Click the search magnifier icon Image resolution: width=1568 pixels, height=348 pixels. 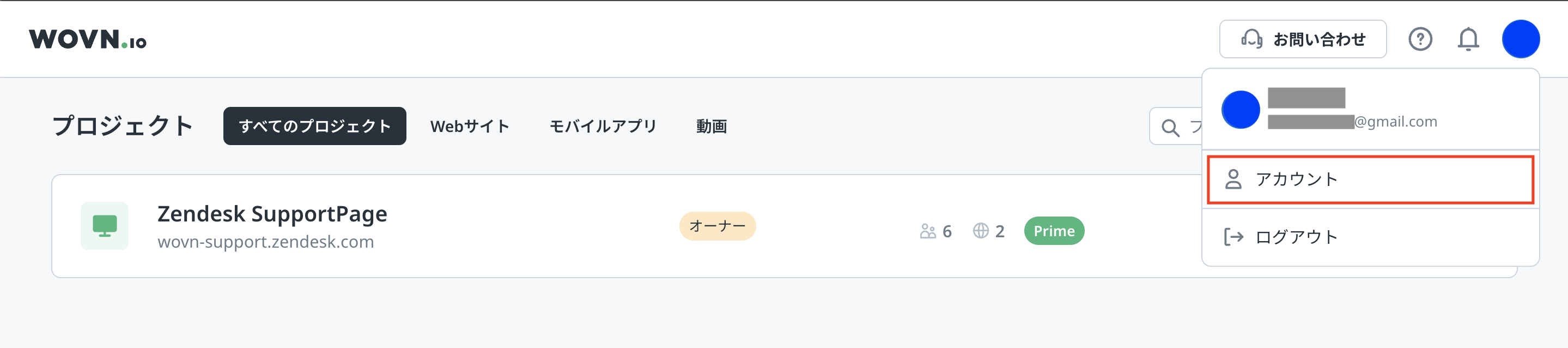pyautogui.click(x=1169, y=128)
